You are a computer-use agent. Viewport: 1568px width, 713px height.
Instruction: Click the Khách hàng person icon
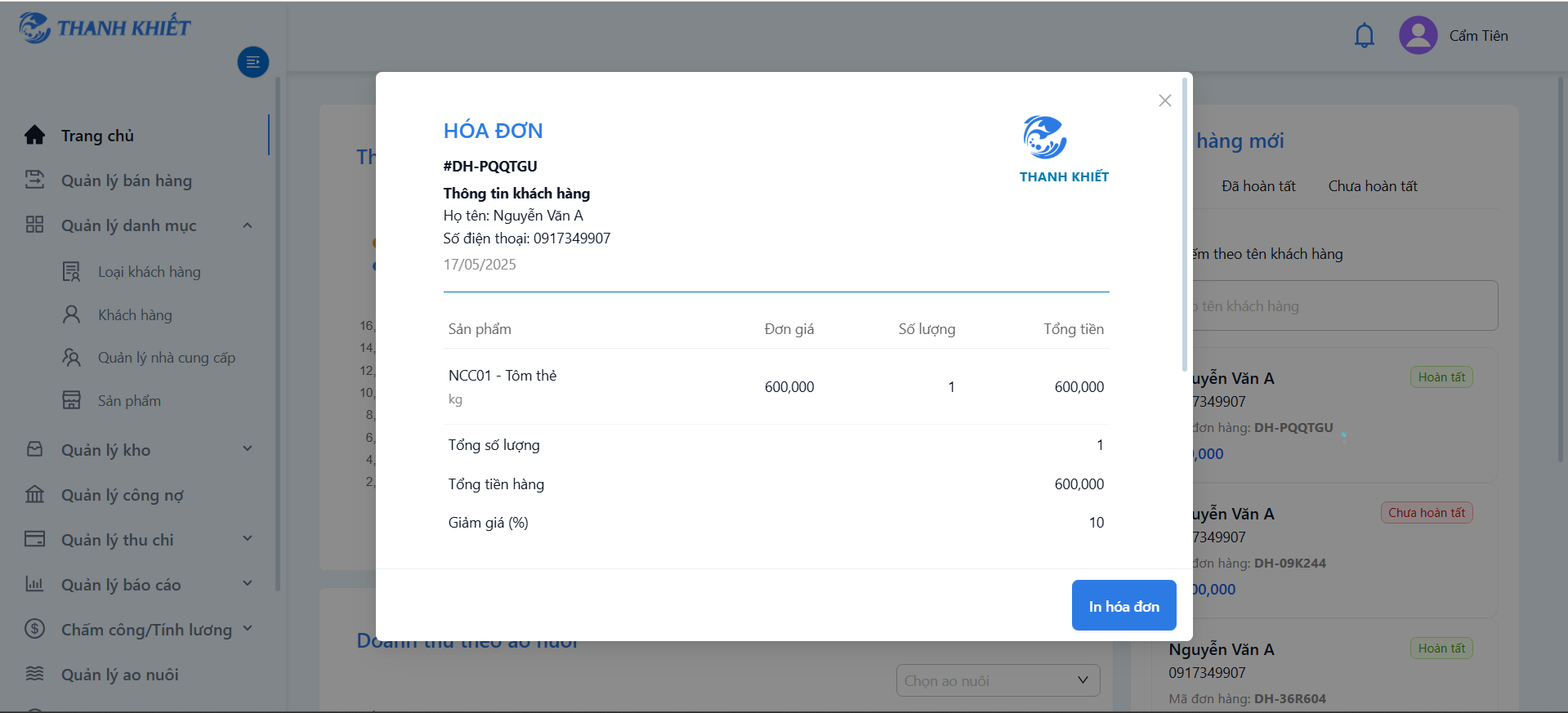(72, 314)
